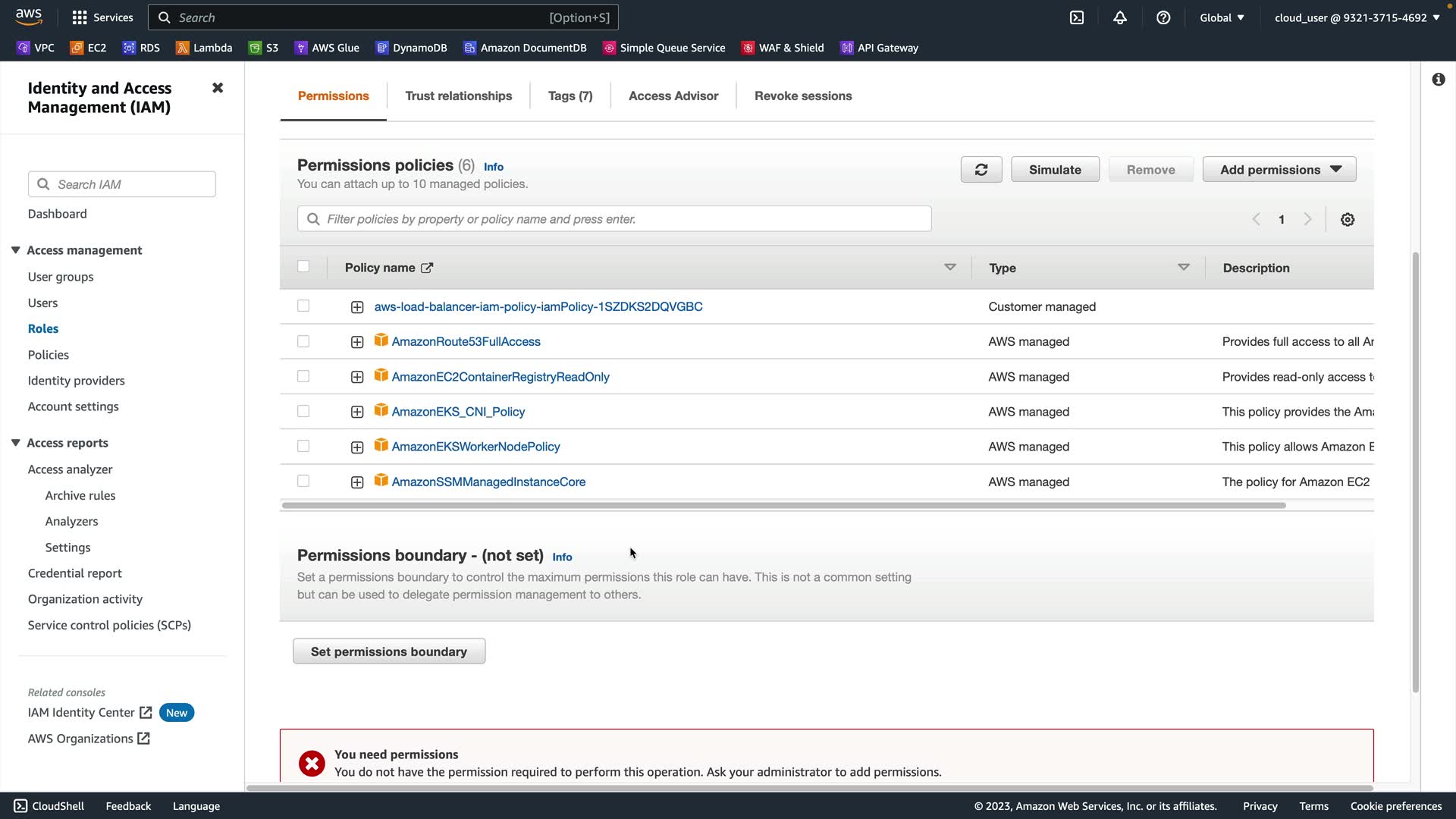
Task: Click the refresh policies icon button
Action: (x=981, y=170)
